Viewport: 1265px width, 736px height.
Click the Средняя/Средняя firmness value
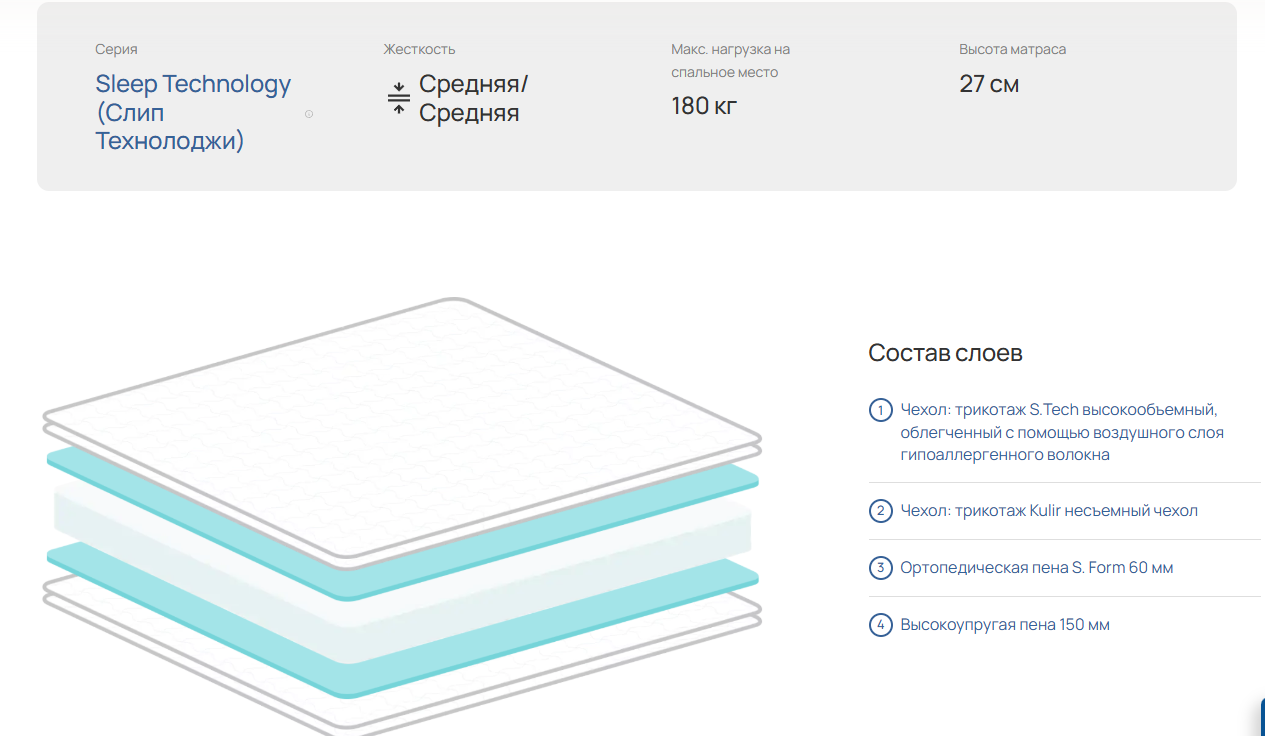click(473, 98)
